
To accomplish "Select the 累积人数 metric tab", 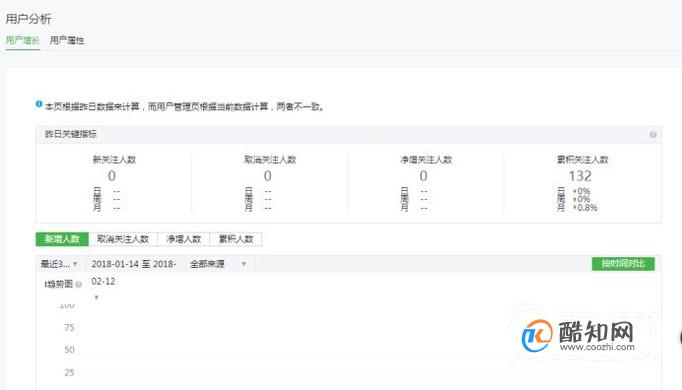I will [x=236, y=239].
